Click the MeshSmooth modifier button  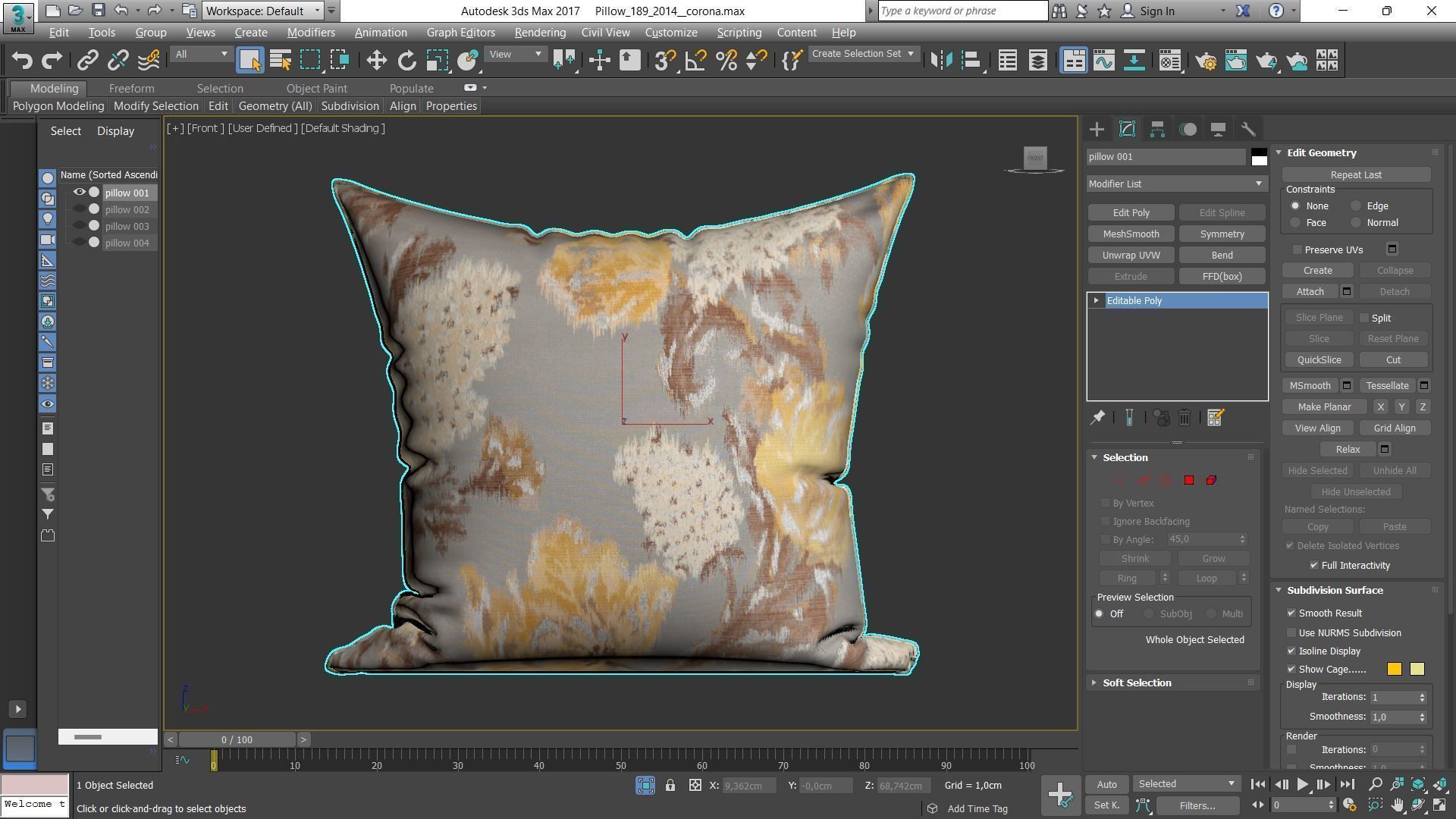pos(1131,234)
